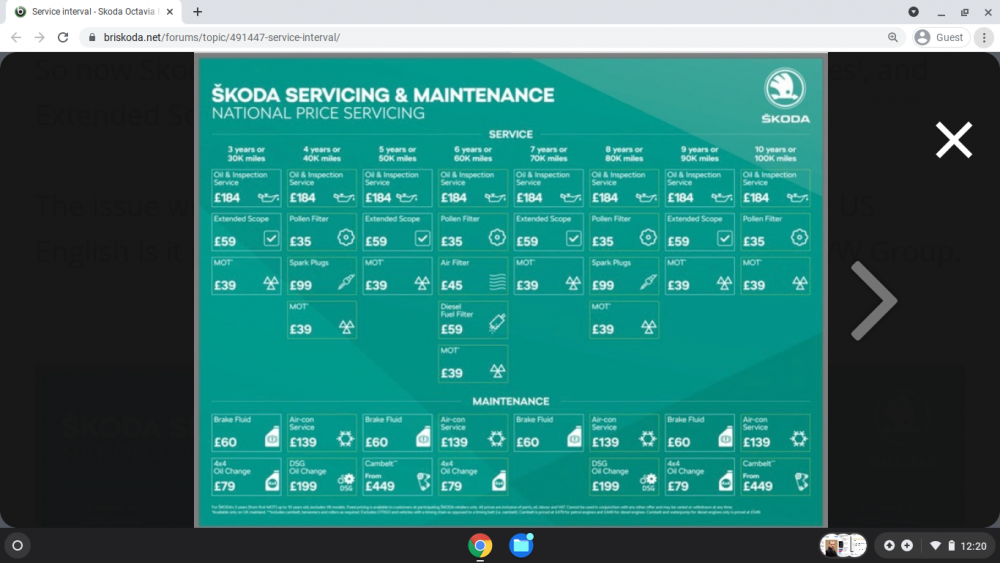Click MOT £39 cell below Diesel Fuel Filter
1000x563 pixels.
tap(473, 363)
